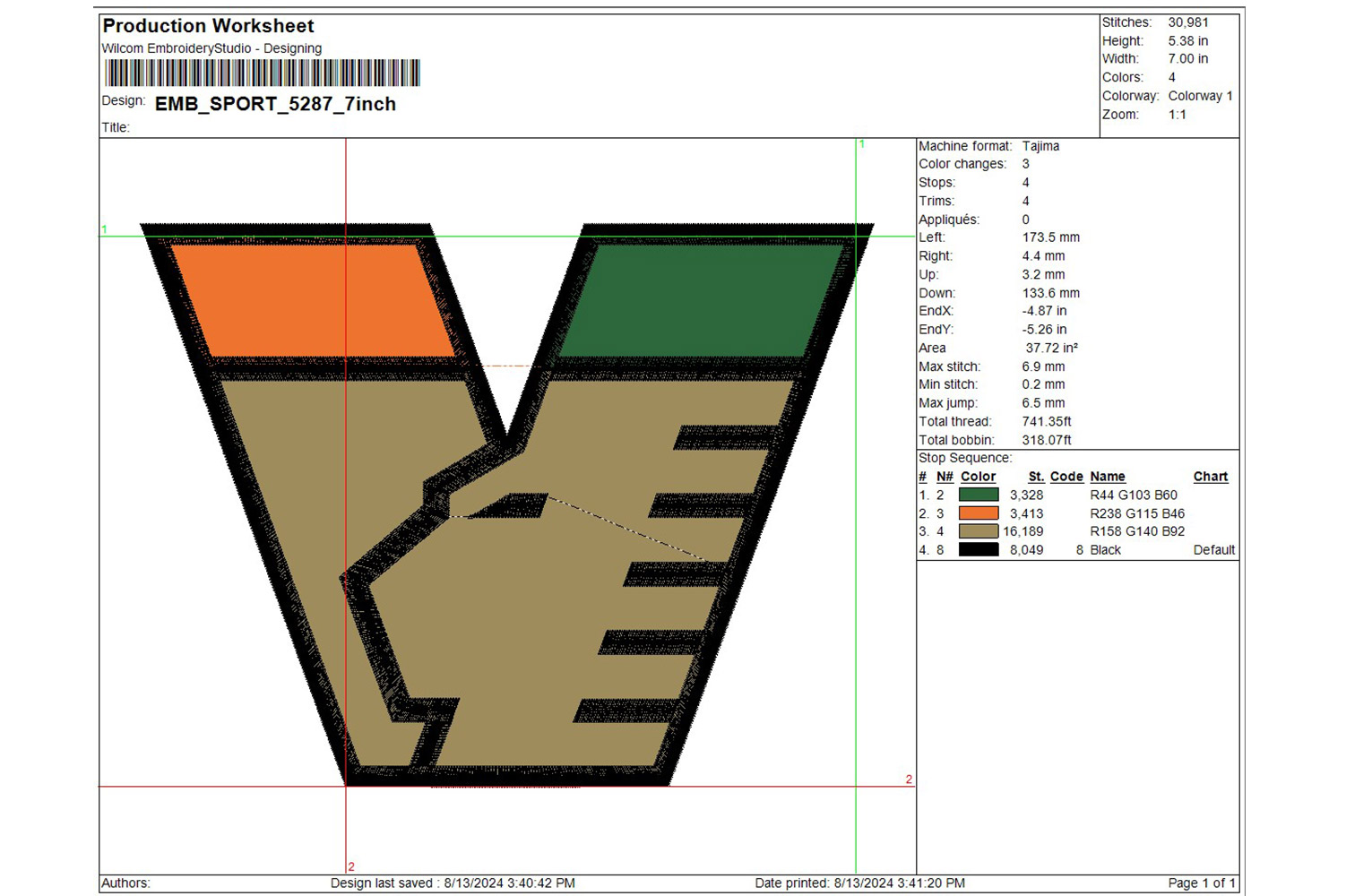
Task: Click the Up value 3.2 mm
Action: 1044,275
